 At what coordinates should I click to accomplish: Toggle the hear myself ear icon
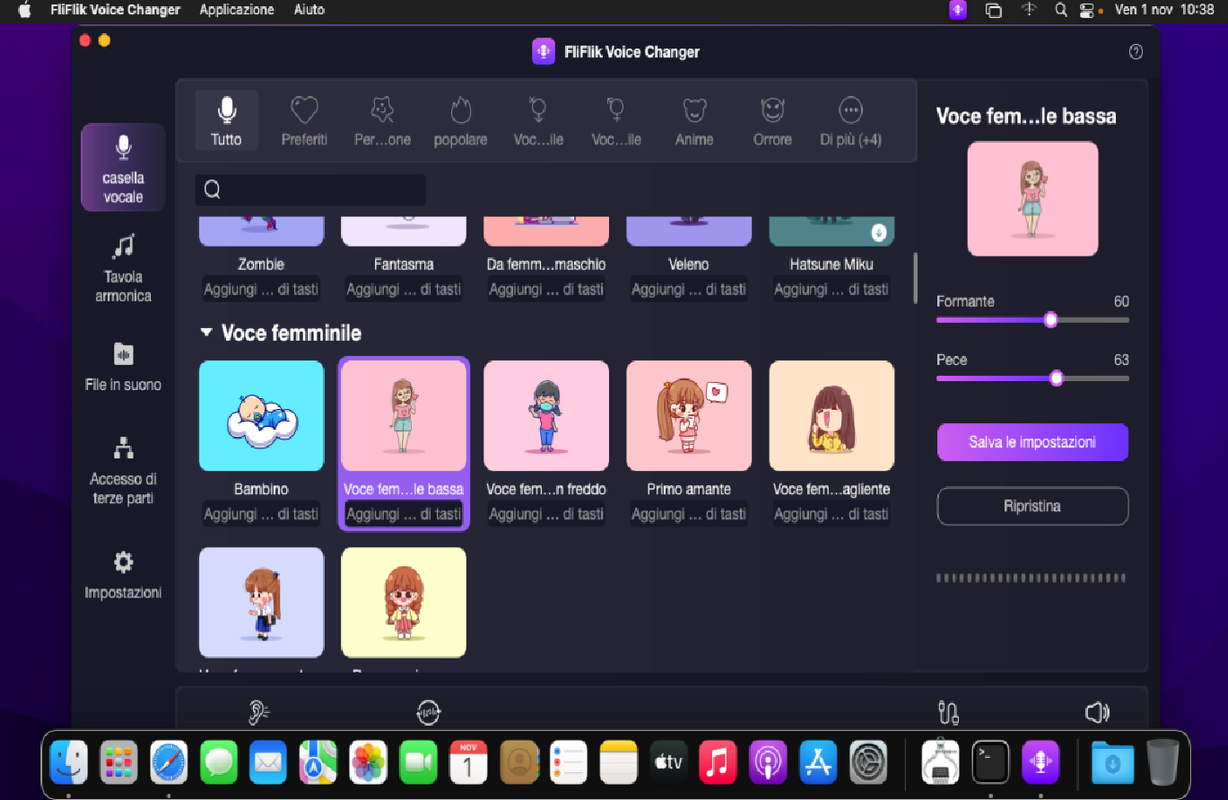tap(259, 712)
